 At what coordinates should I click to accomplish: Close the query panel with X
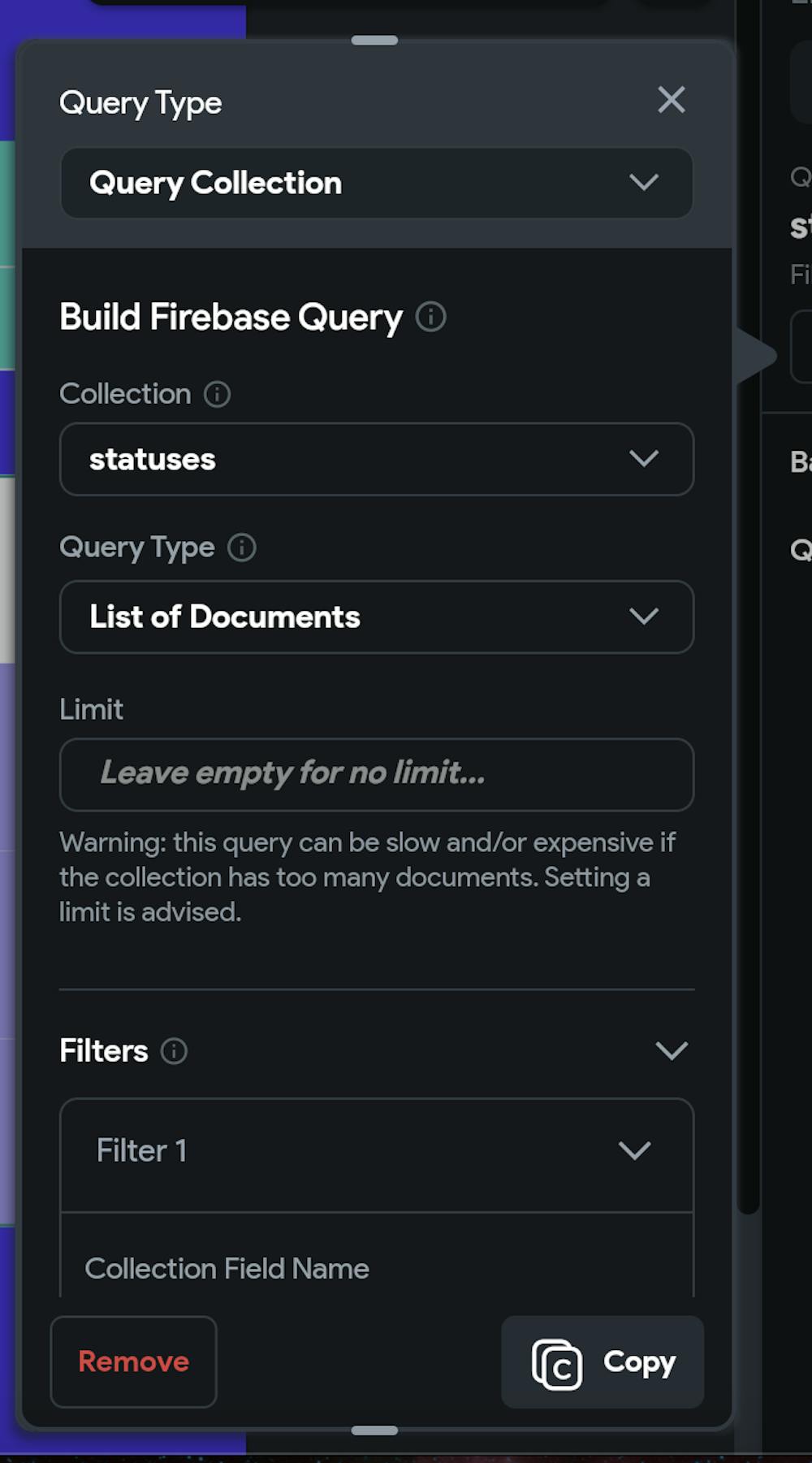coord(671,101)
